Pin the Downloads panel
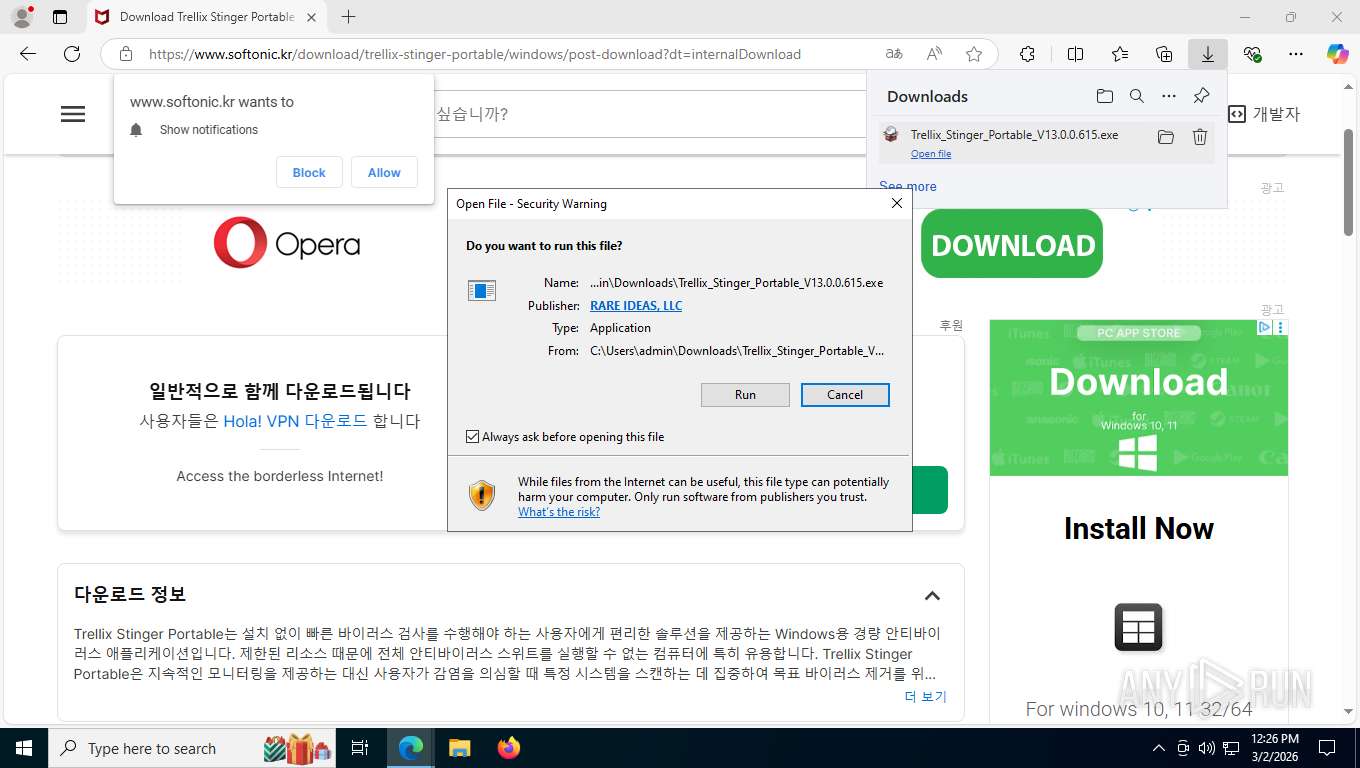 (1201, 96)
